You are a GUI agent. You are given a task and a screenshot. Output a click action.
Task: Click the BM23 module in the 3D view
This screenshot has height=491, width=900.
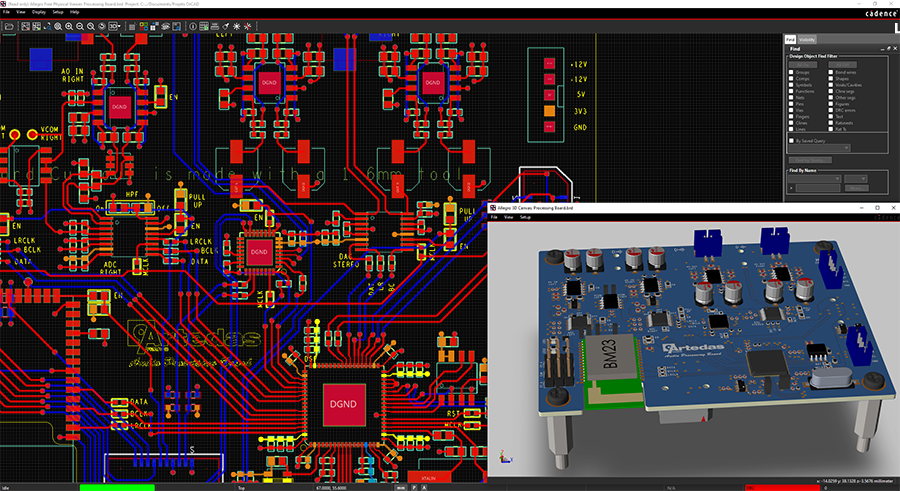[x=610, y=359]
